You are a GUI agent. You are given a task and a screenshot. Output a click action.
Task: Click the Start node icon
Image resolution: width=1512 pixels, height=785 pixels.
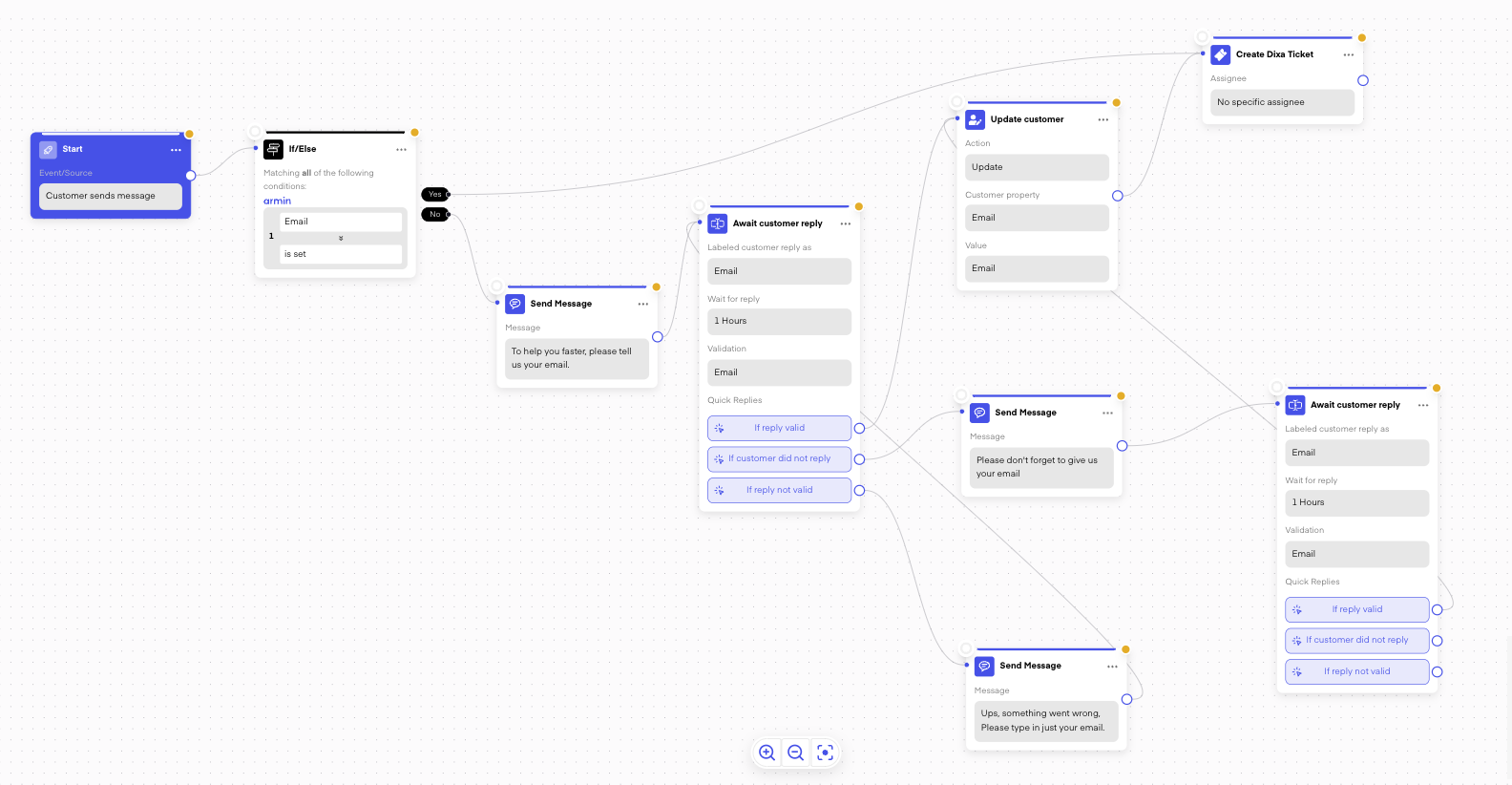pos(48,150)
